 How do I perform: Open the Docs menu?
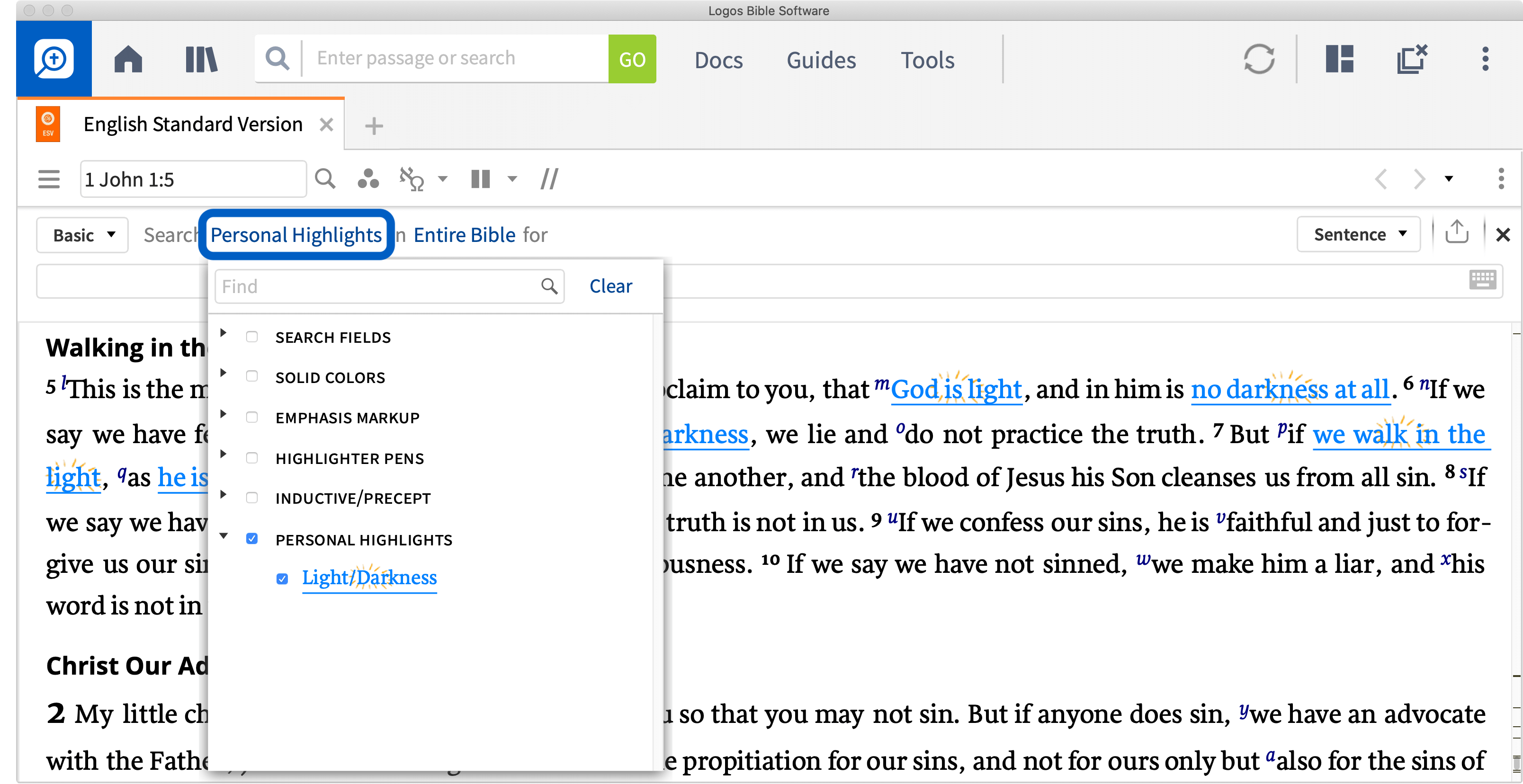(718, 60)
